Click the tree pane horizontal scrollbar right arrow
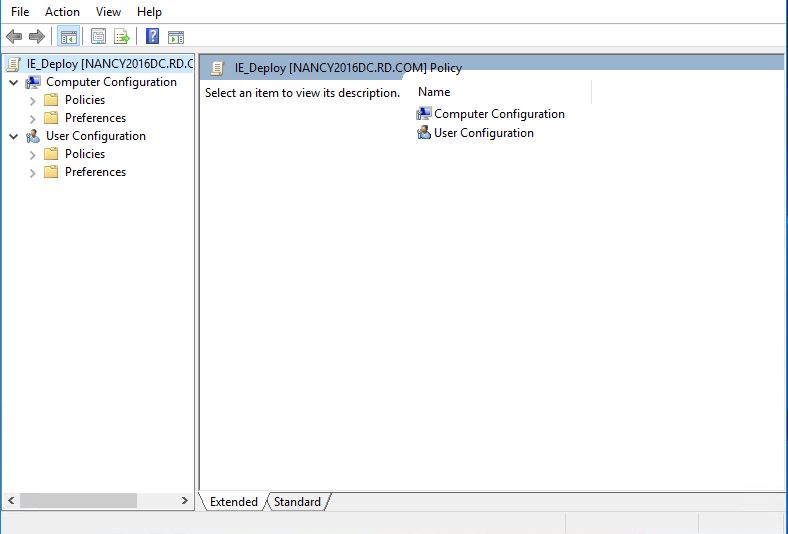The image size is (788, 534). coord(185,500)
